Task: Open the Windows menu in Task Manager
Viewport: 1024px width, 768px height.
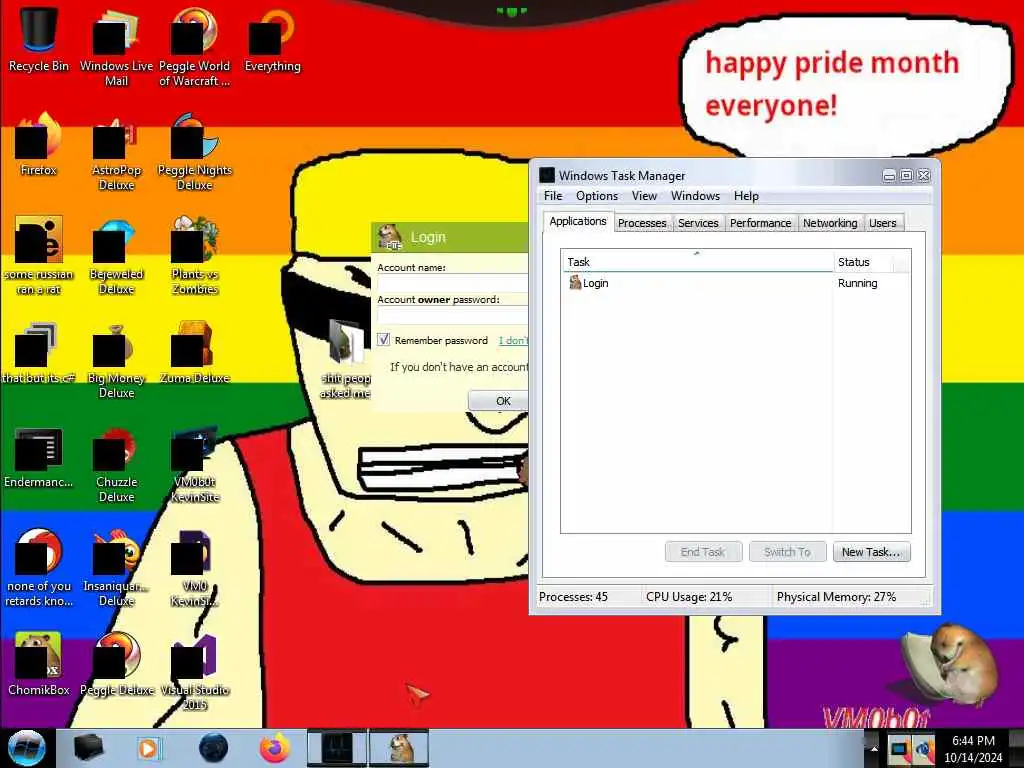Action: coord(695,196)
